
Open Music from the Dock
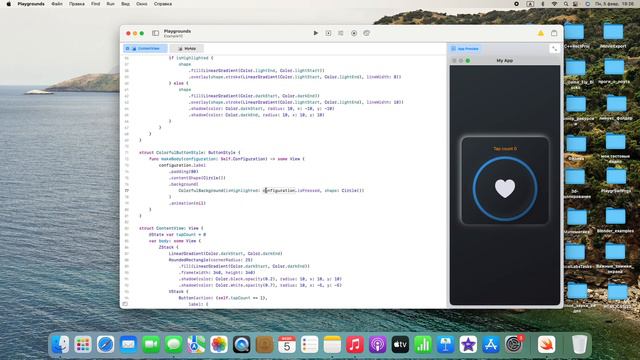pyautogui.click(x=355, y=344)
